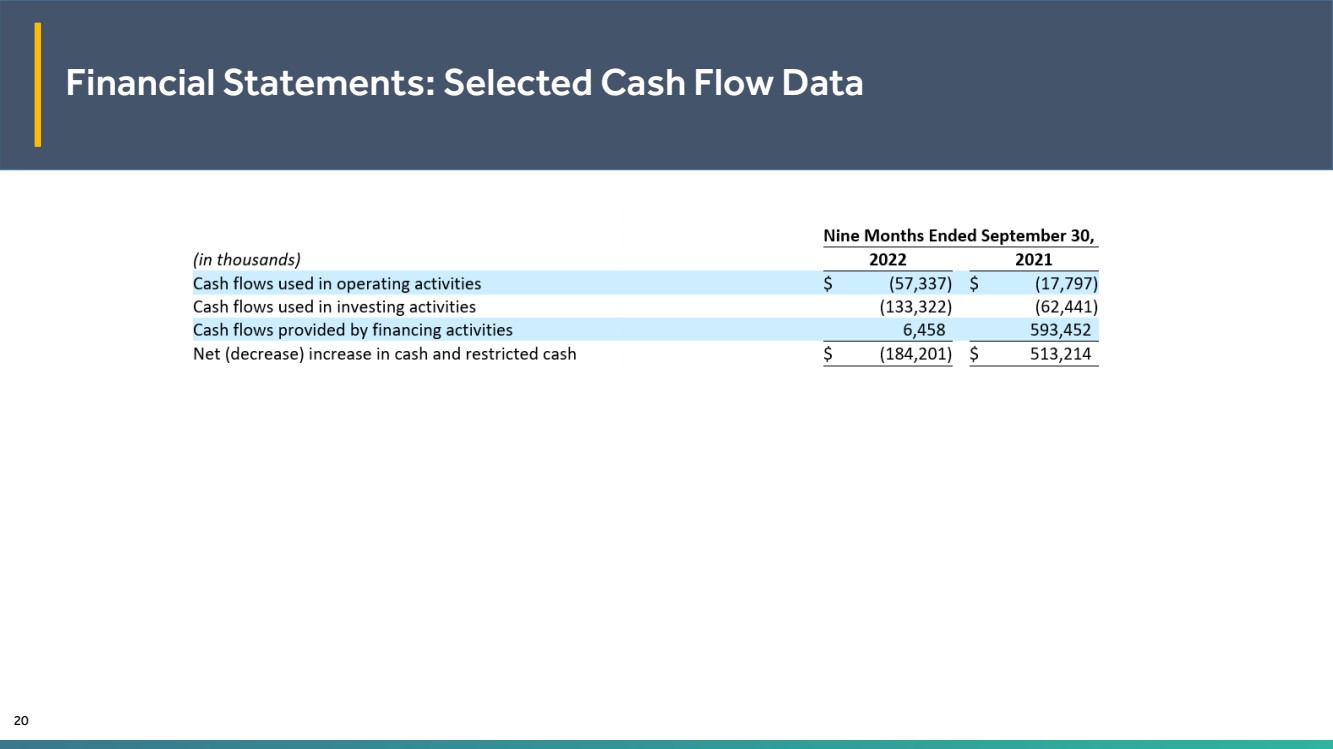Click 'Cash flows used in operating activities' row label

[x=337, y=284]
